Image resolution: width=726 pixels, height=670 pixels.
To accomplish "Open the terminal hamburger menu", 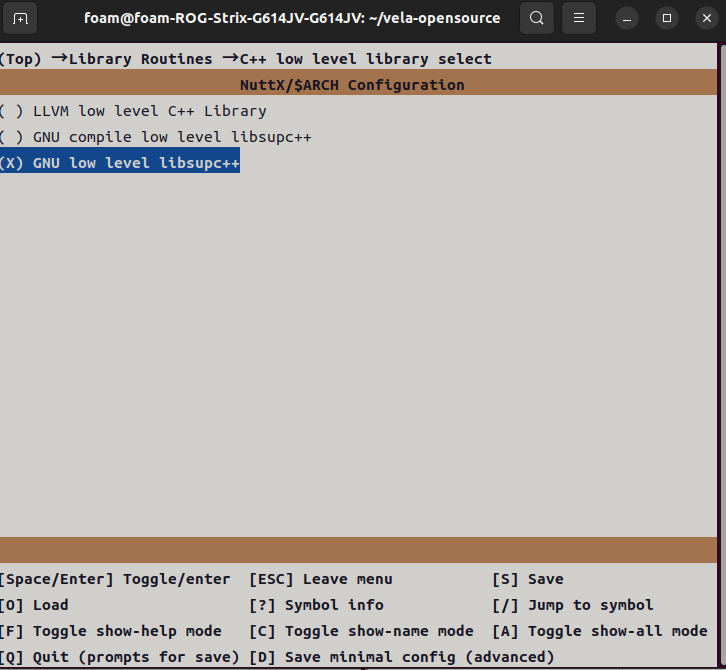I will 578,18.
